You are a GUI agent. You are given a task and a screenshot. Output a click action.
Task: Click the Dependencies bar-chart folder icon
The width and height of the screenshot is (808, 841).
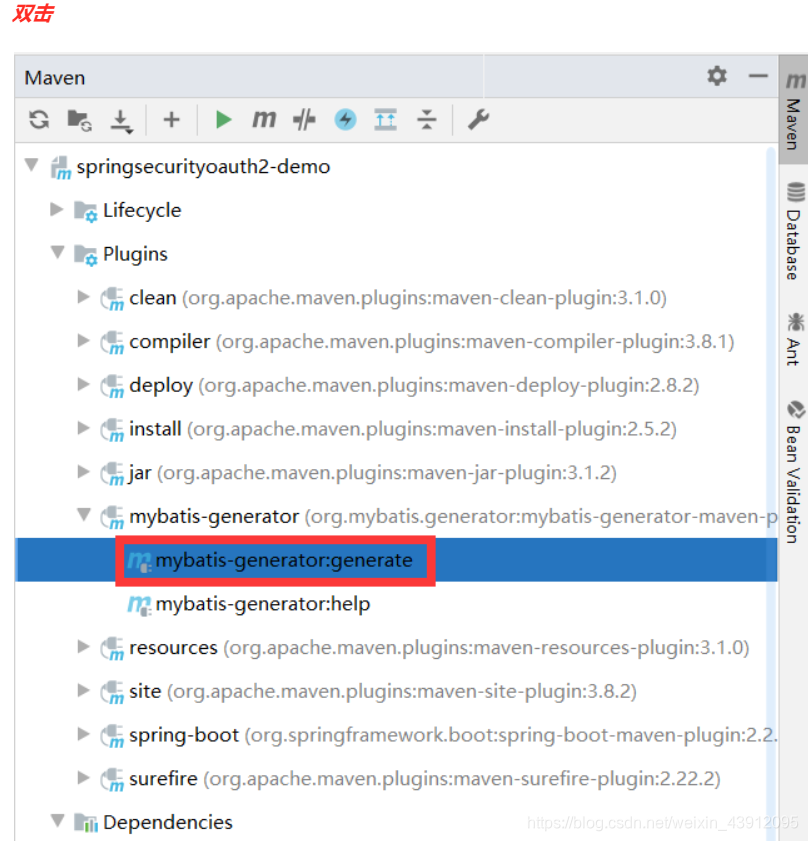86,822
